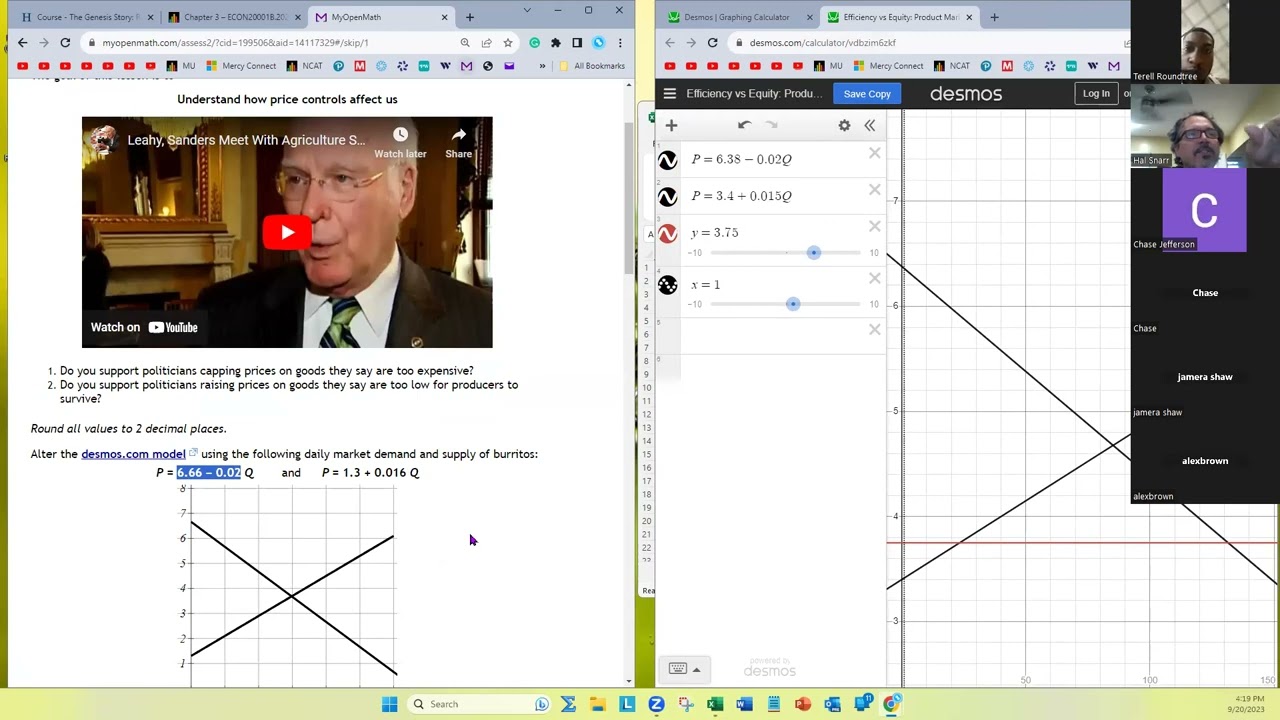Expand hidden bookmarks chevron
This screenshot has height=720, width=1280.
pos(542,66)
